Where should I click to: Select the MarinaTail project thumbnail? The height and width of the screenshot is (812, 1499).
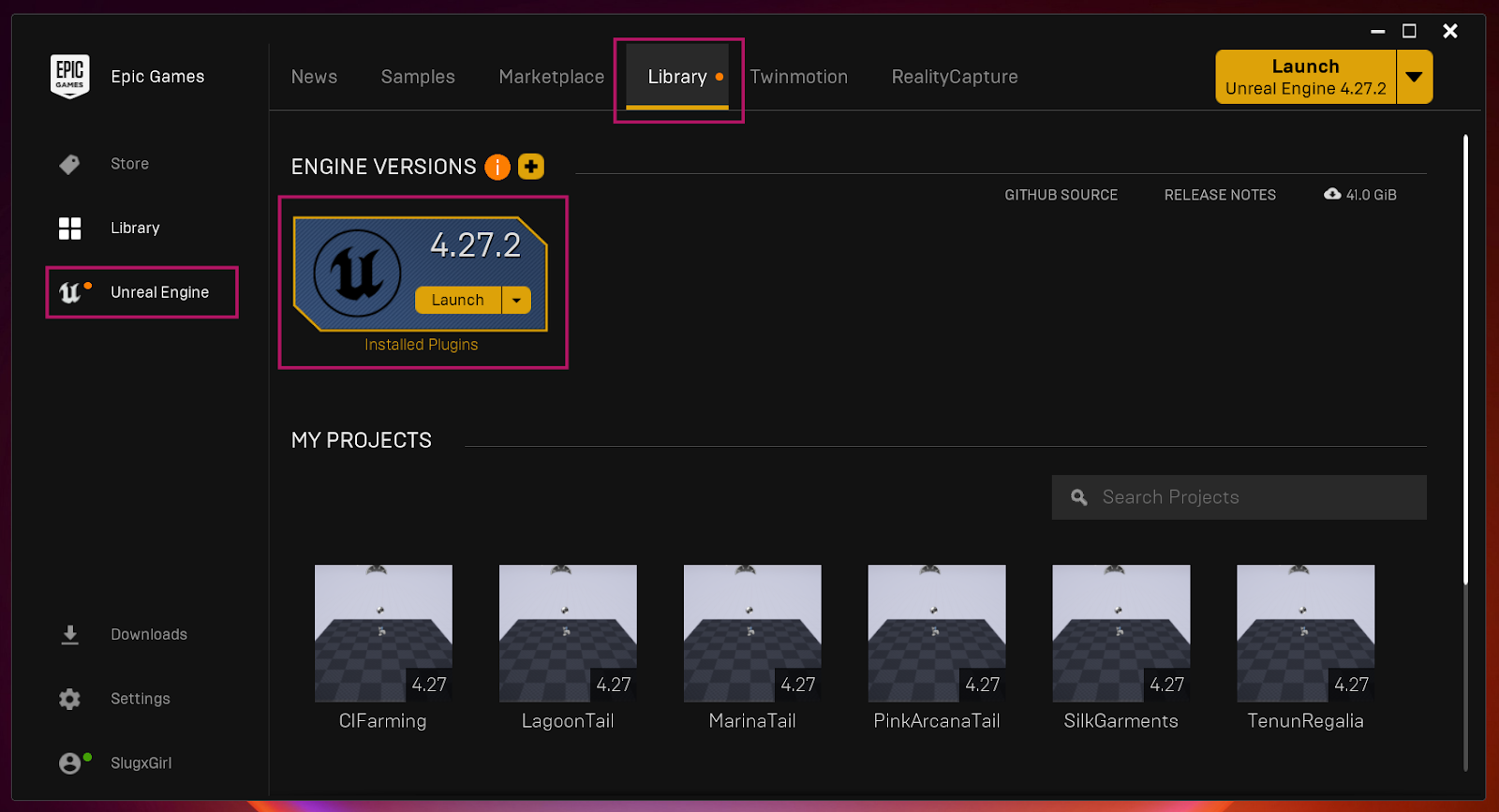coord(752,633)
